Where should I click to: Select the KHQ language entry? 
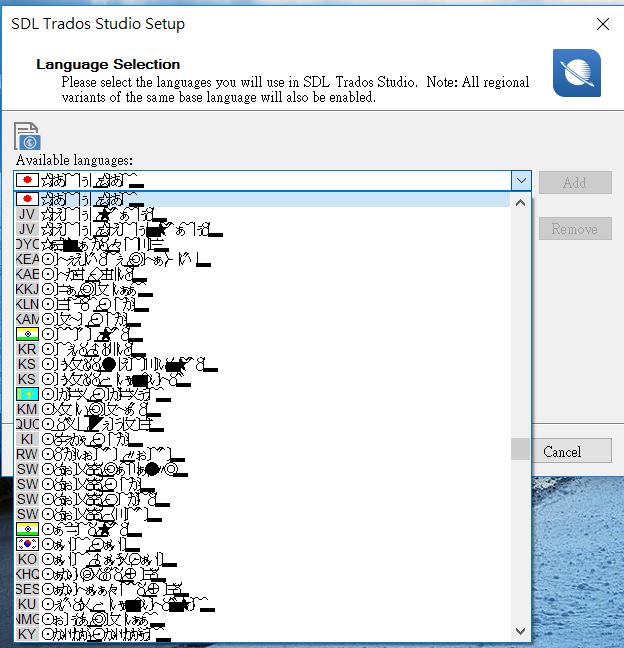[262, 574]
